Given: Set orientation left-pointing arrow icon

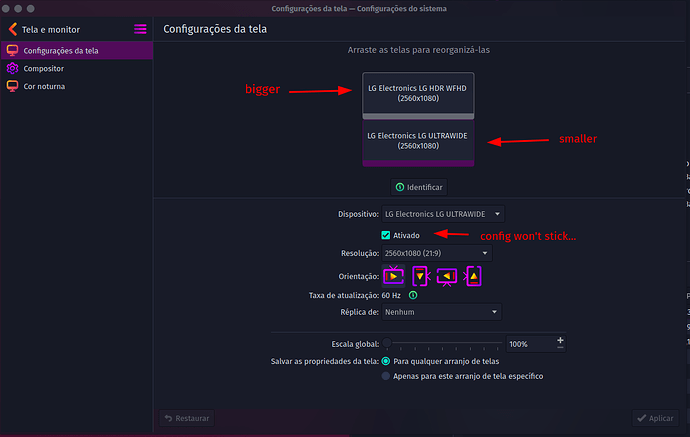Looking at the screenshot, I should pos(447,276).
